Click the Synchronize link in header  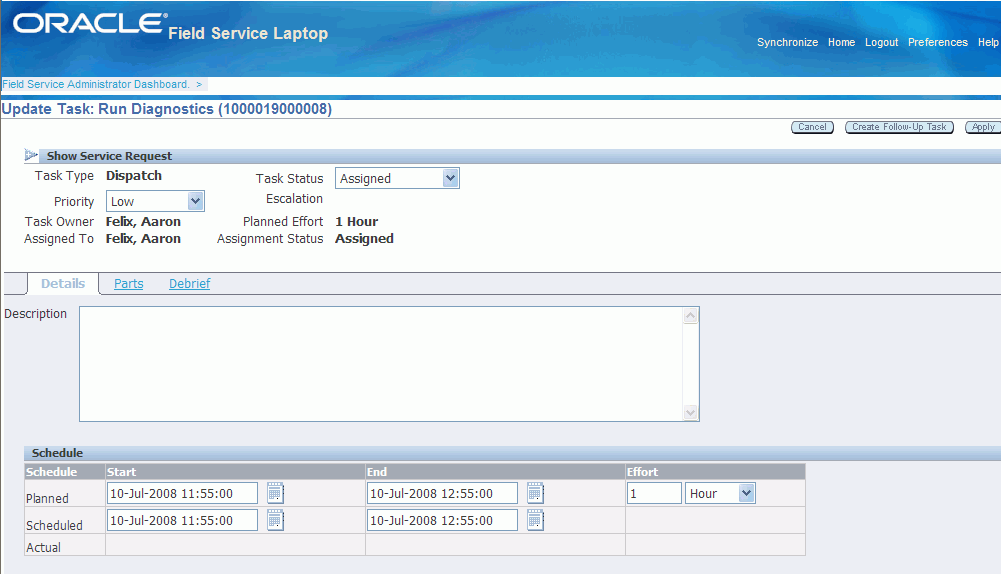point(787,42)
